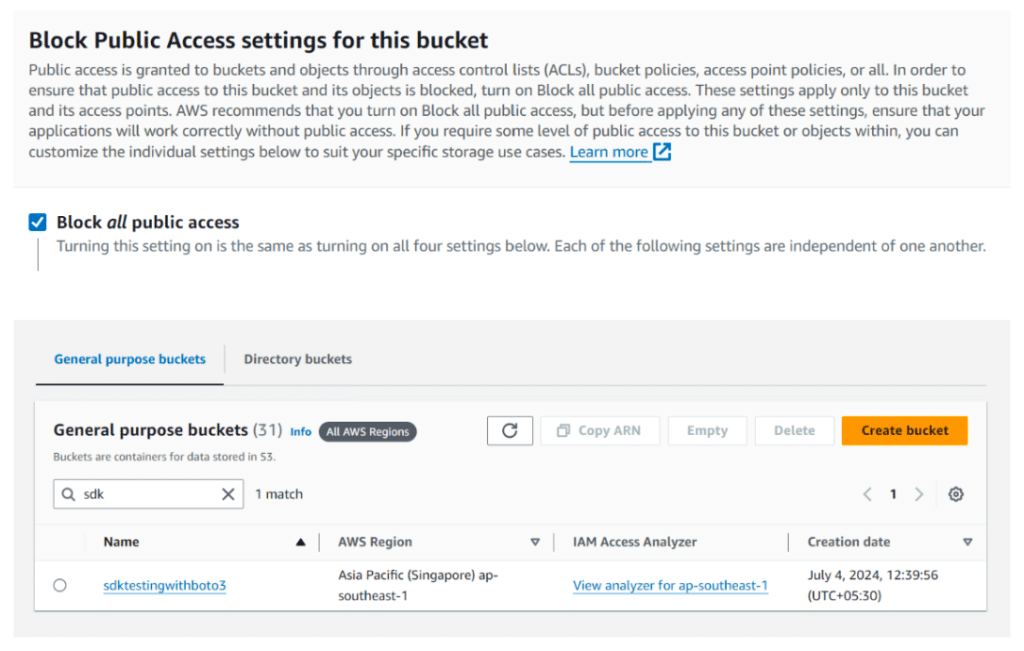Open View analyzer for ap-southeast-1

pyautogui.click(x=670, y=587)
